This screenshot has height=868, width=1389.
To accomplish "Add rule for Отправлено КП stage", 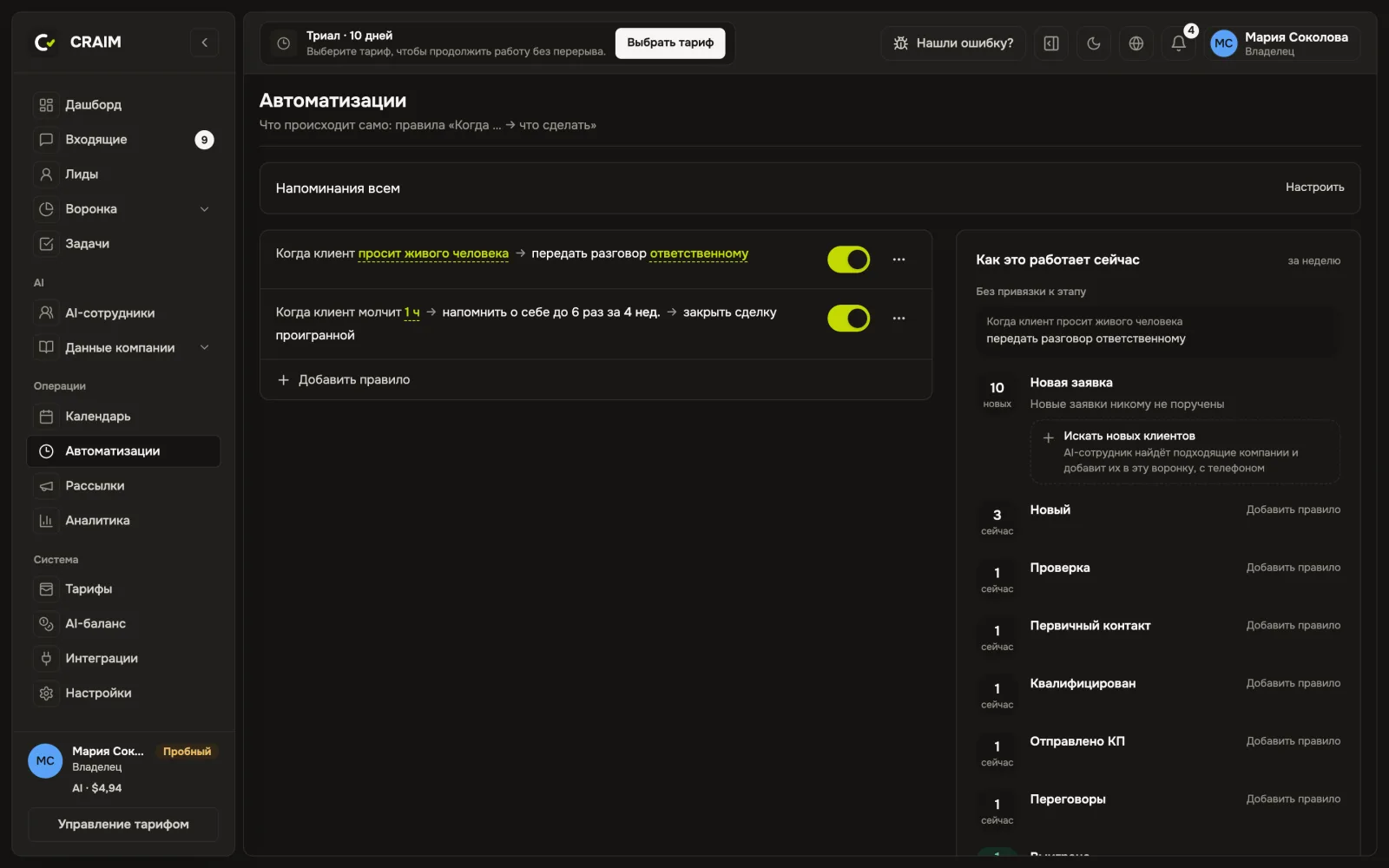I will pyautogui.click(x=1293, y=741).
